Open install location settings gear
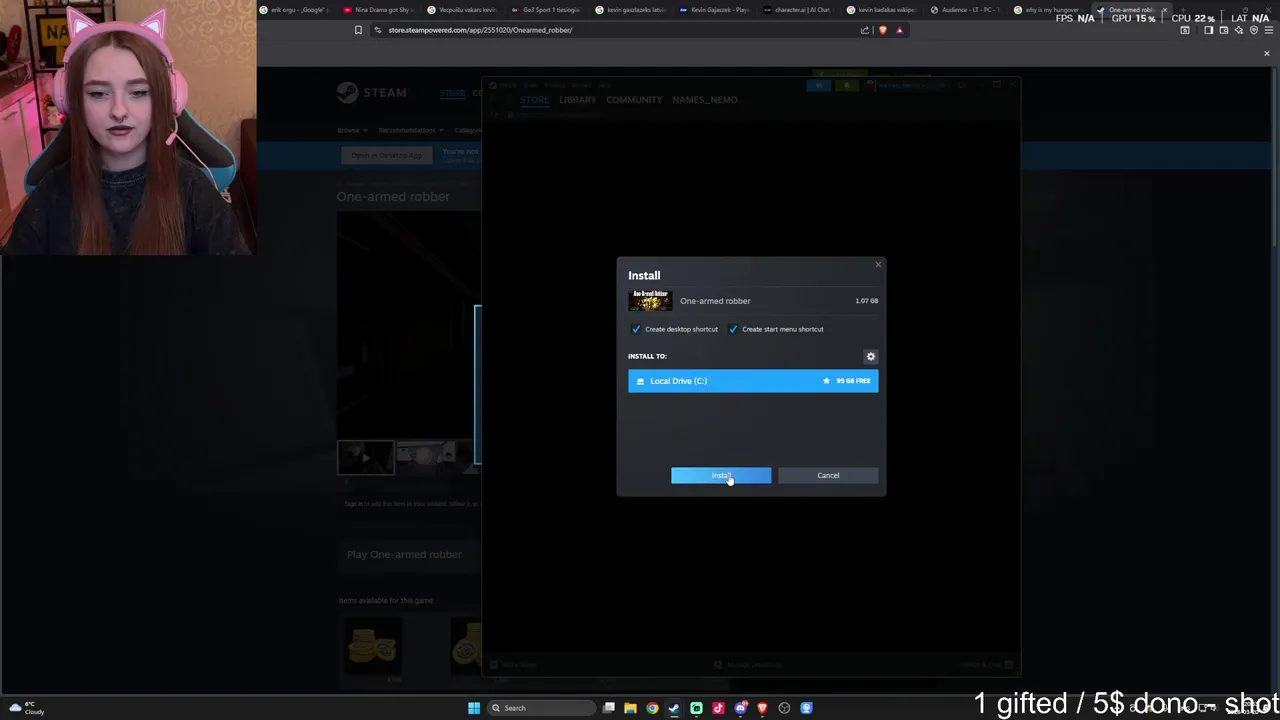Image resolution: width=1280 pixels, height=720 pixels. [x=871, y=356]
